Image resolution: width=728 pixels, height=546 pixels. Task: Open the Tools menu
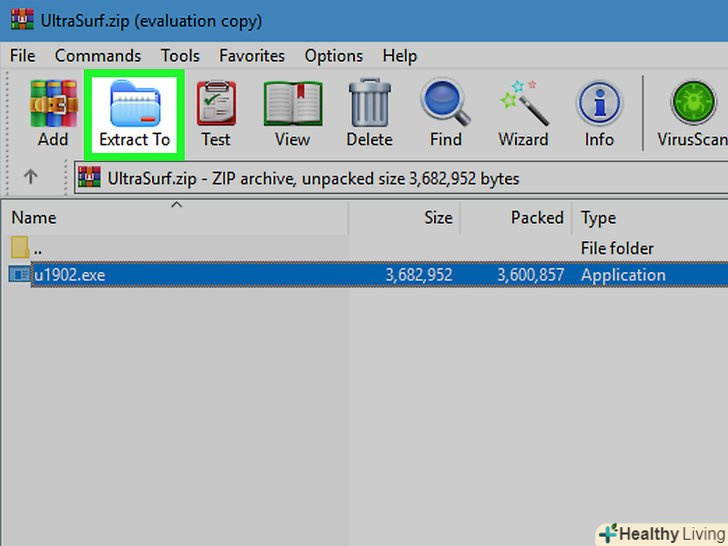180,56
